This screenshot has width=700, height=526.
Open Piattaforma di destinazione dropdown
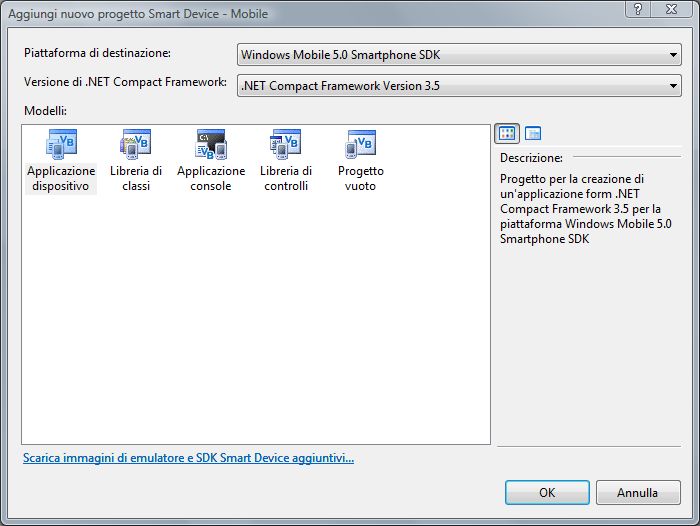459,54
